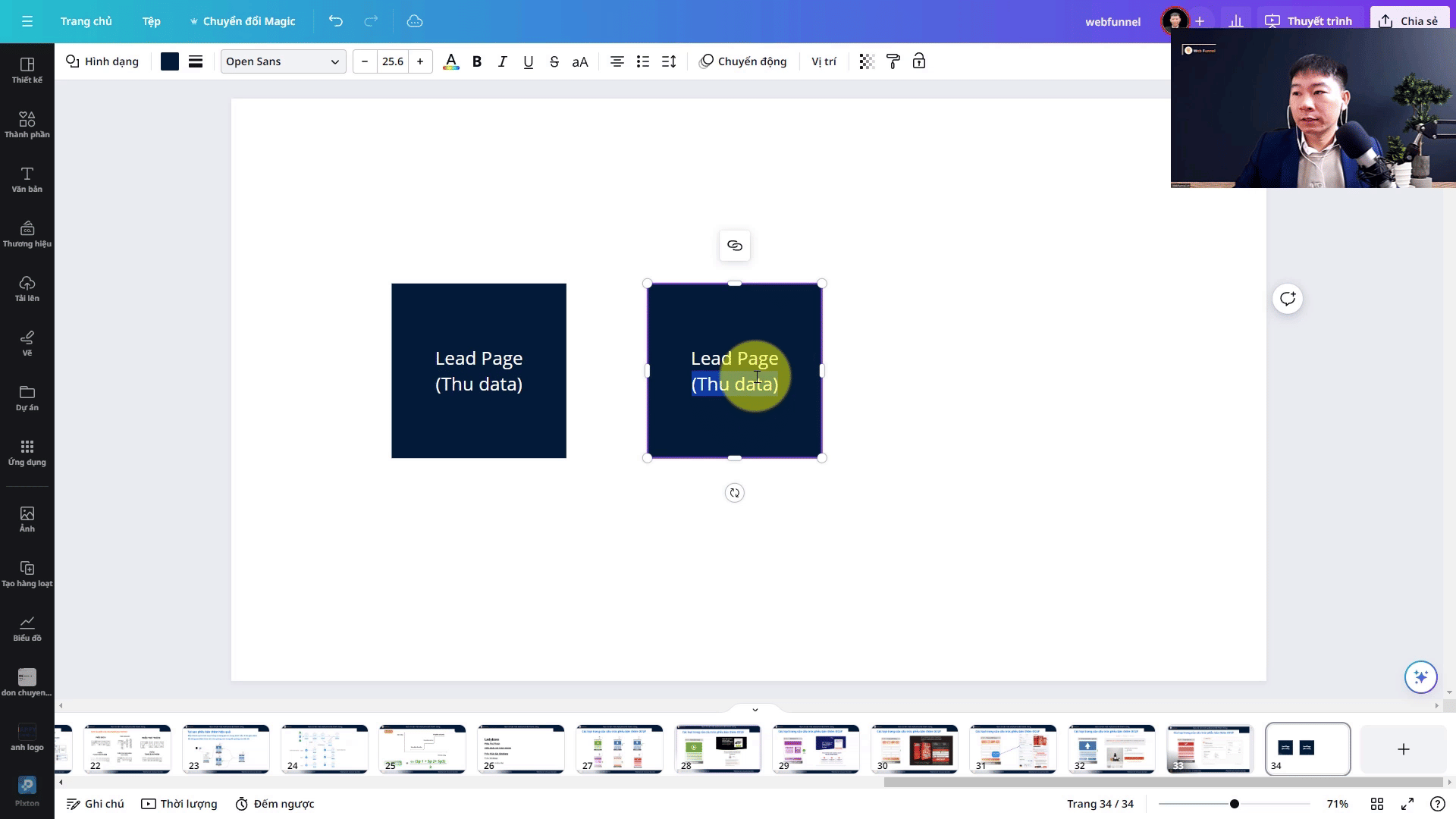The height and width of the screenshot is (819, 1456).
Task: Toggle underline formatting
Action: [x=529, y=61]
